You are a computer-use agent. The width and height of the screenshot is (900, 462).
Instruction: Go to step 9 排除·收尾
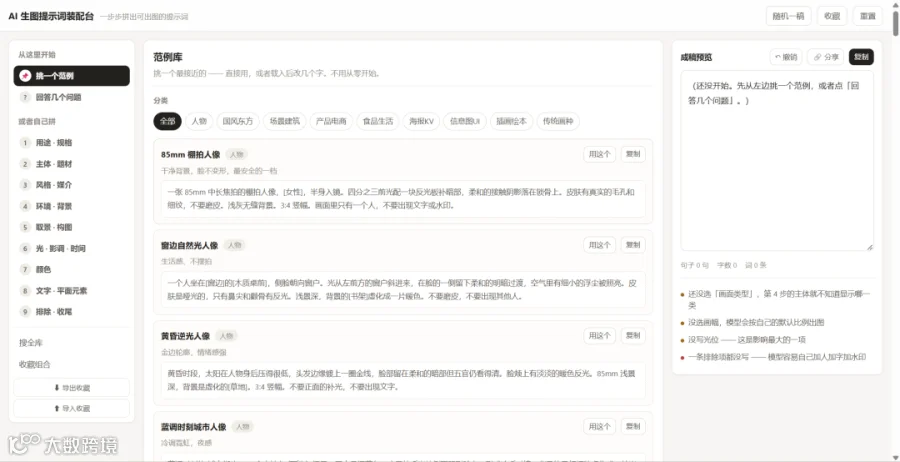pyautogui.click(x=72, y=312)
